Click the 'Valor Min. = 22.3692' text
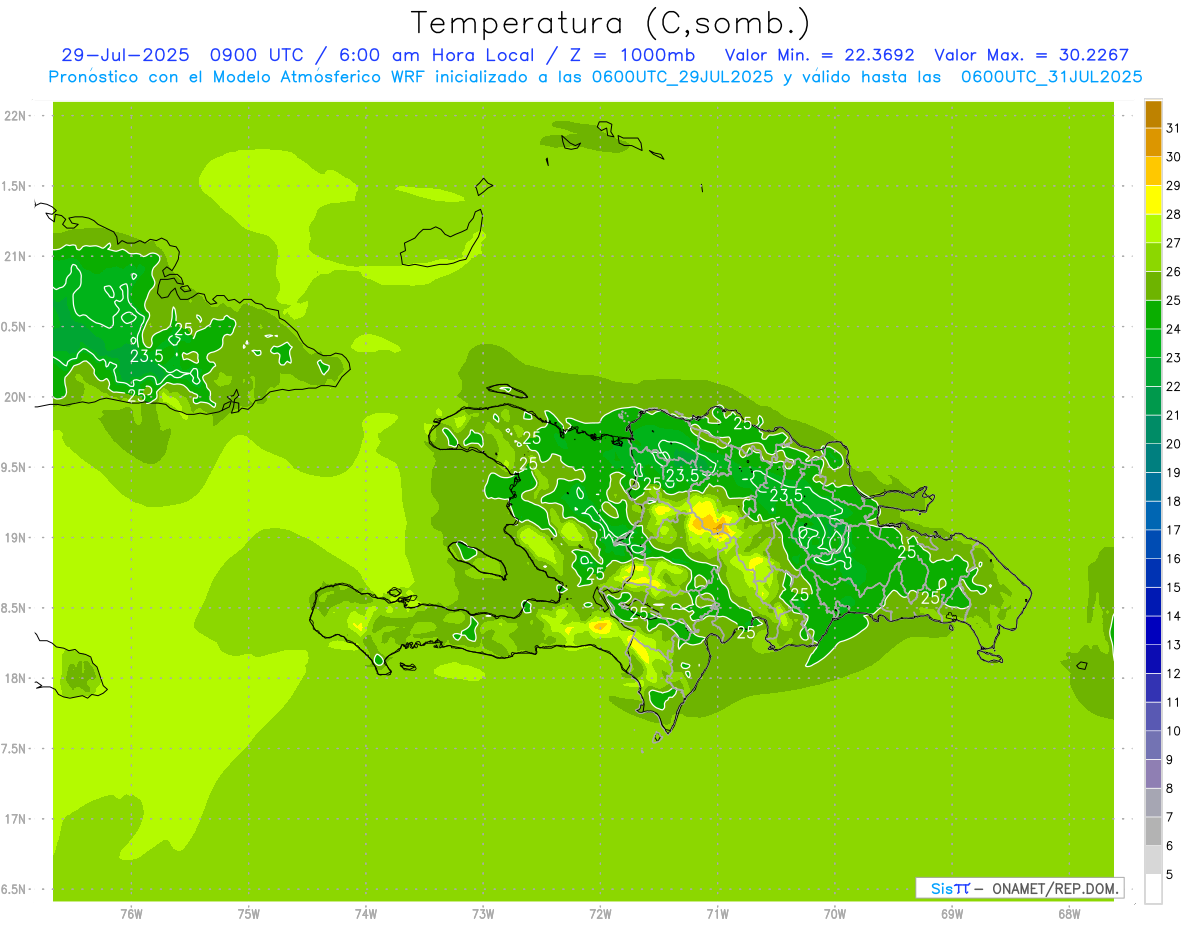The image size is (1200, 927). click(820, 55)
